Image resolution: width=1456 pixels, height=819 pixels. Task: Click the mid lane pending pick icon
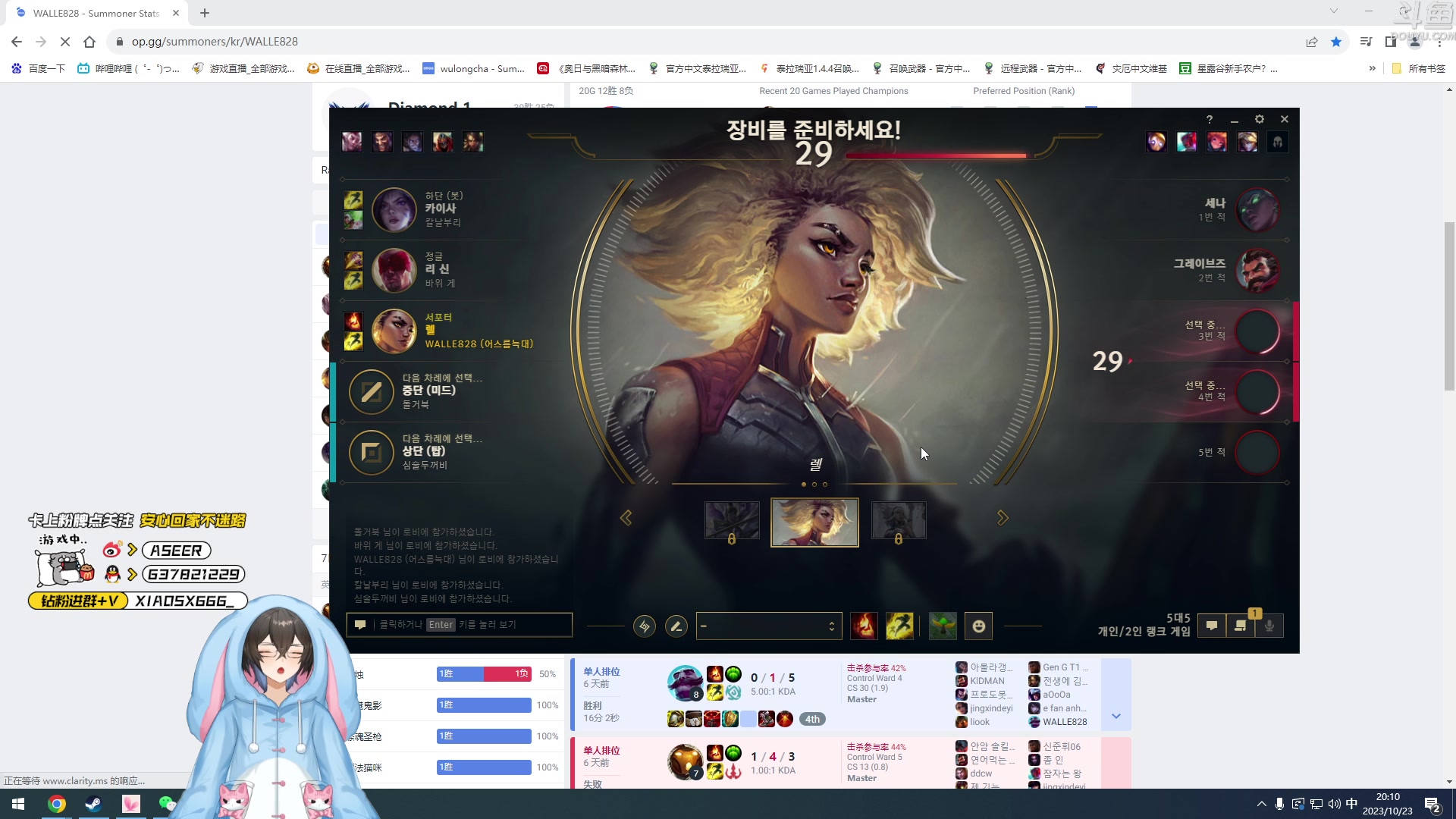coord(371,392)
